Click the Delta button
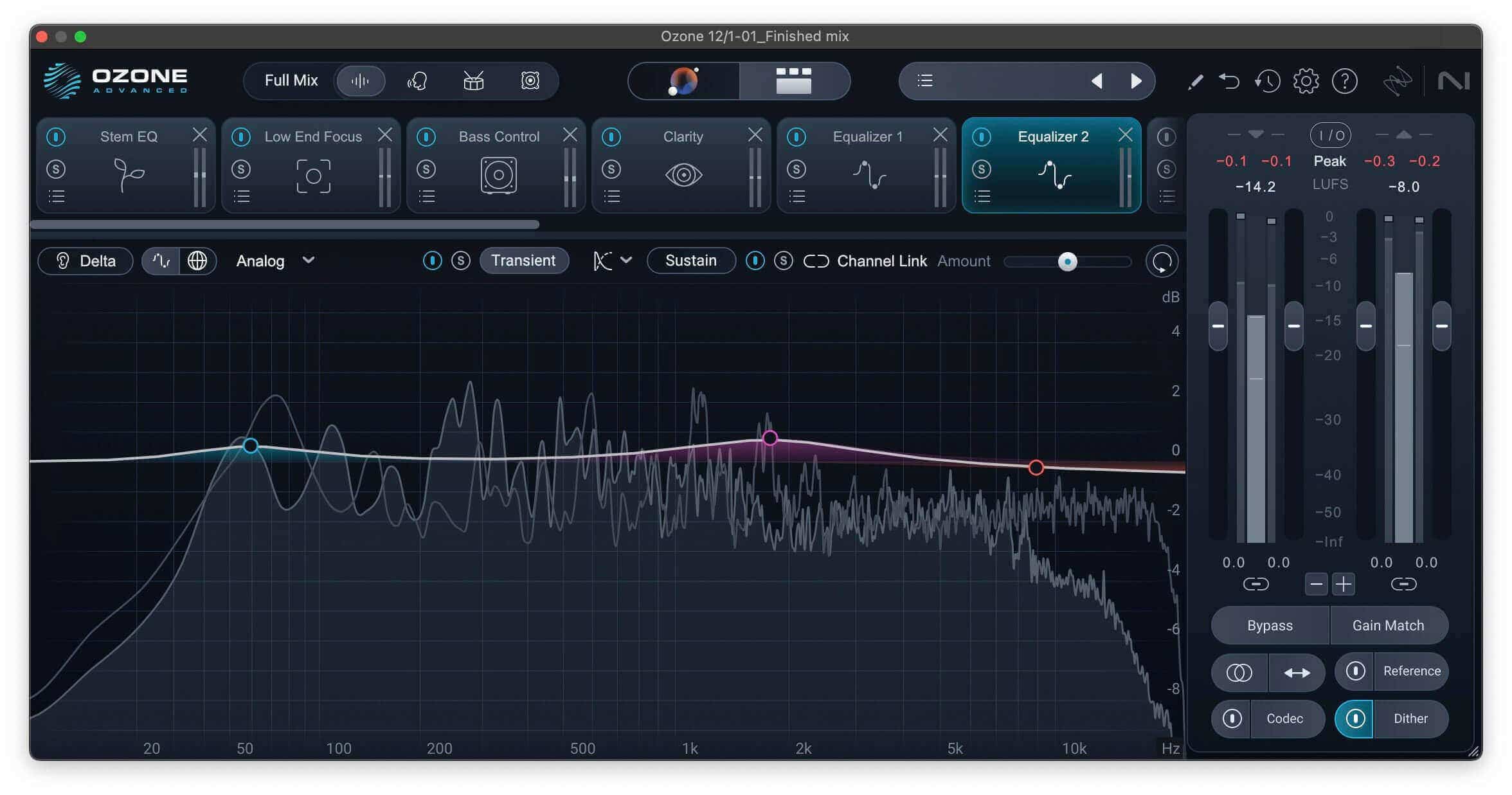The height and width of the screenshot is (795, 1512). point(85,260)
